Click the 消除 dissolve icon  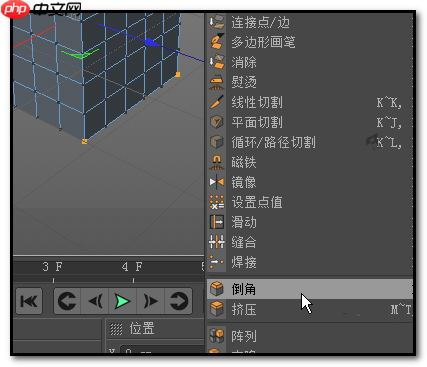[217, 62]
